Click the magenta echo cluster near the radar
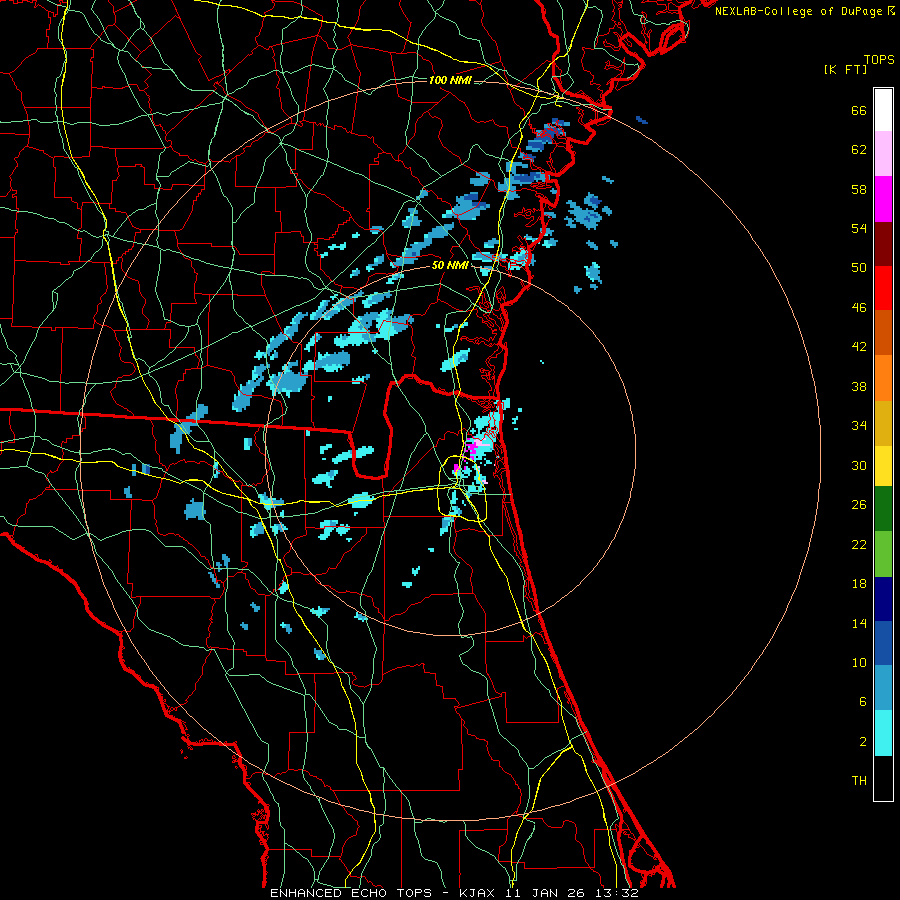This screenshot has width=900, height=900. point(472,447)
